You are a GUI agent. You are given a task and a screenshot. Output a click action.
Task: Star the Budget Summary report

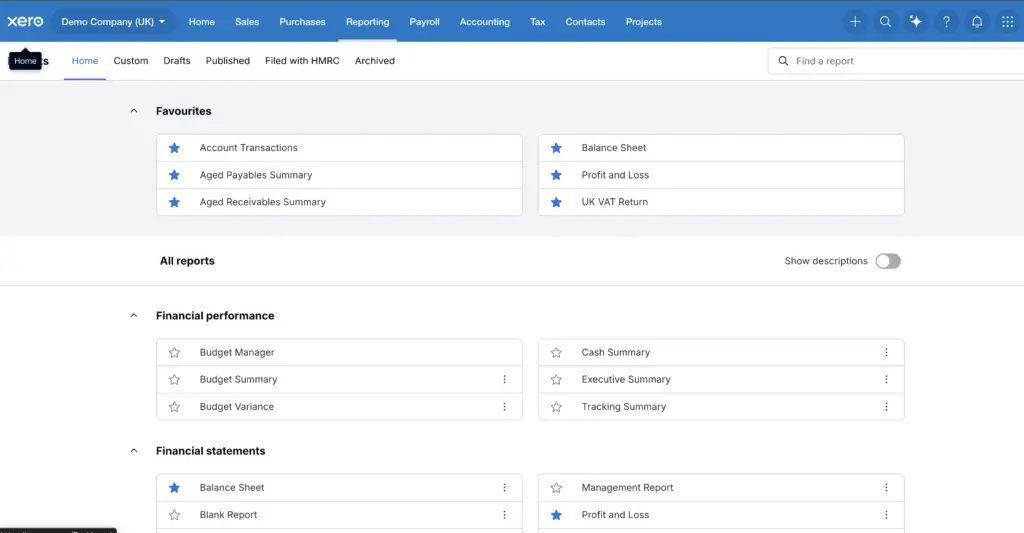(174, 379)
